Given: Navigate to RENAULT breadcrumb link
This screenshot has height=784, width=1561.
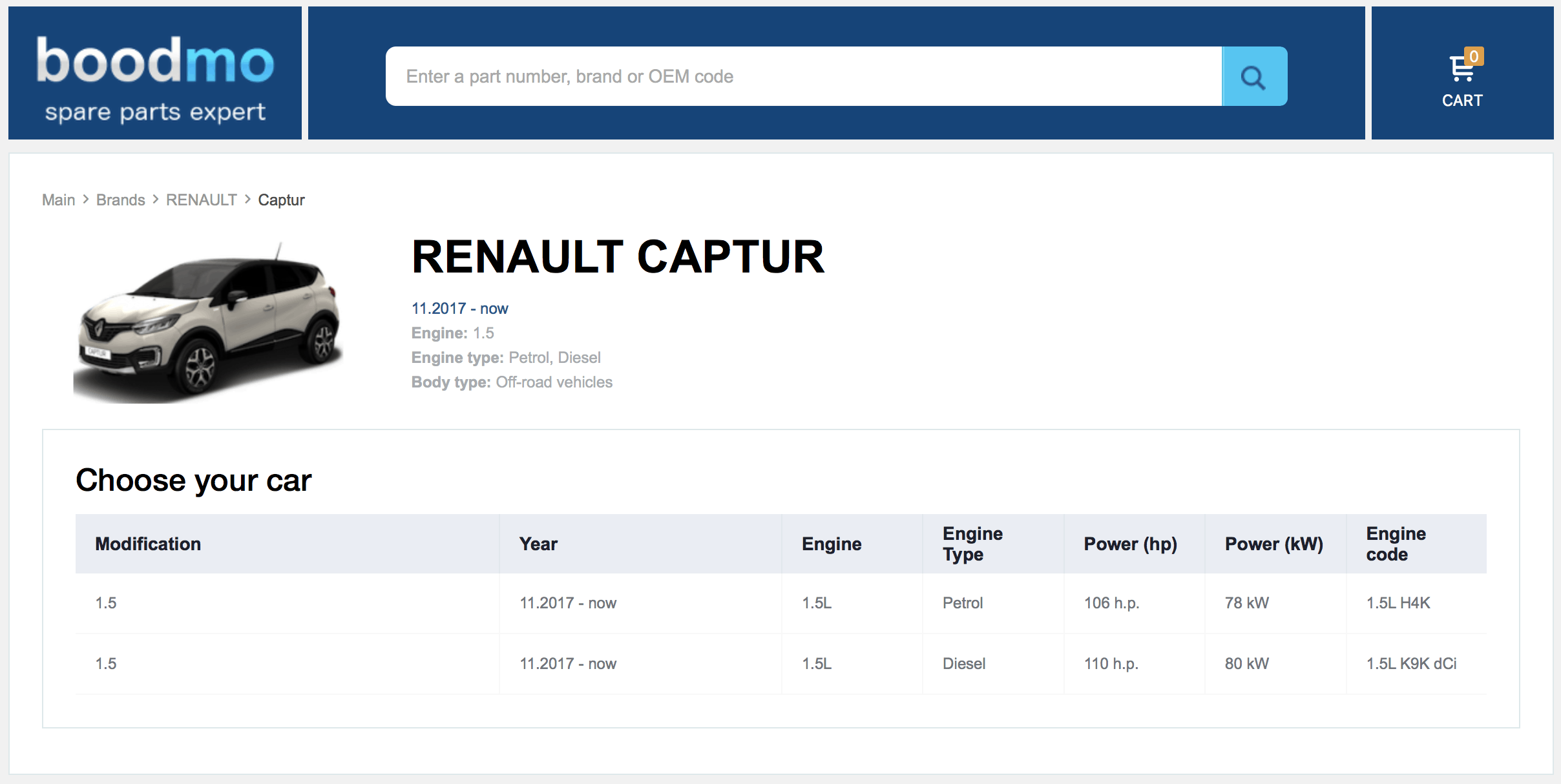Looking at the screenshot, I should pos(201,200).
